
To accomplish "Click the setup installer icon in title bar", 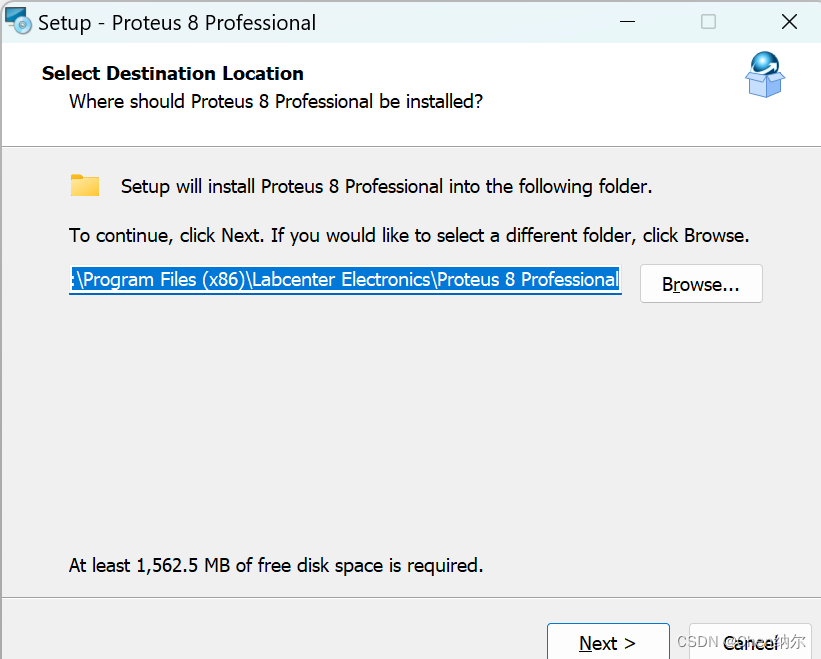I will click(18, 21).
